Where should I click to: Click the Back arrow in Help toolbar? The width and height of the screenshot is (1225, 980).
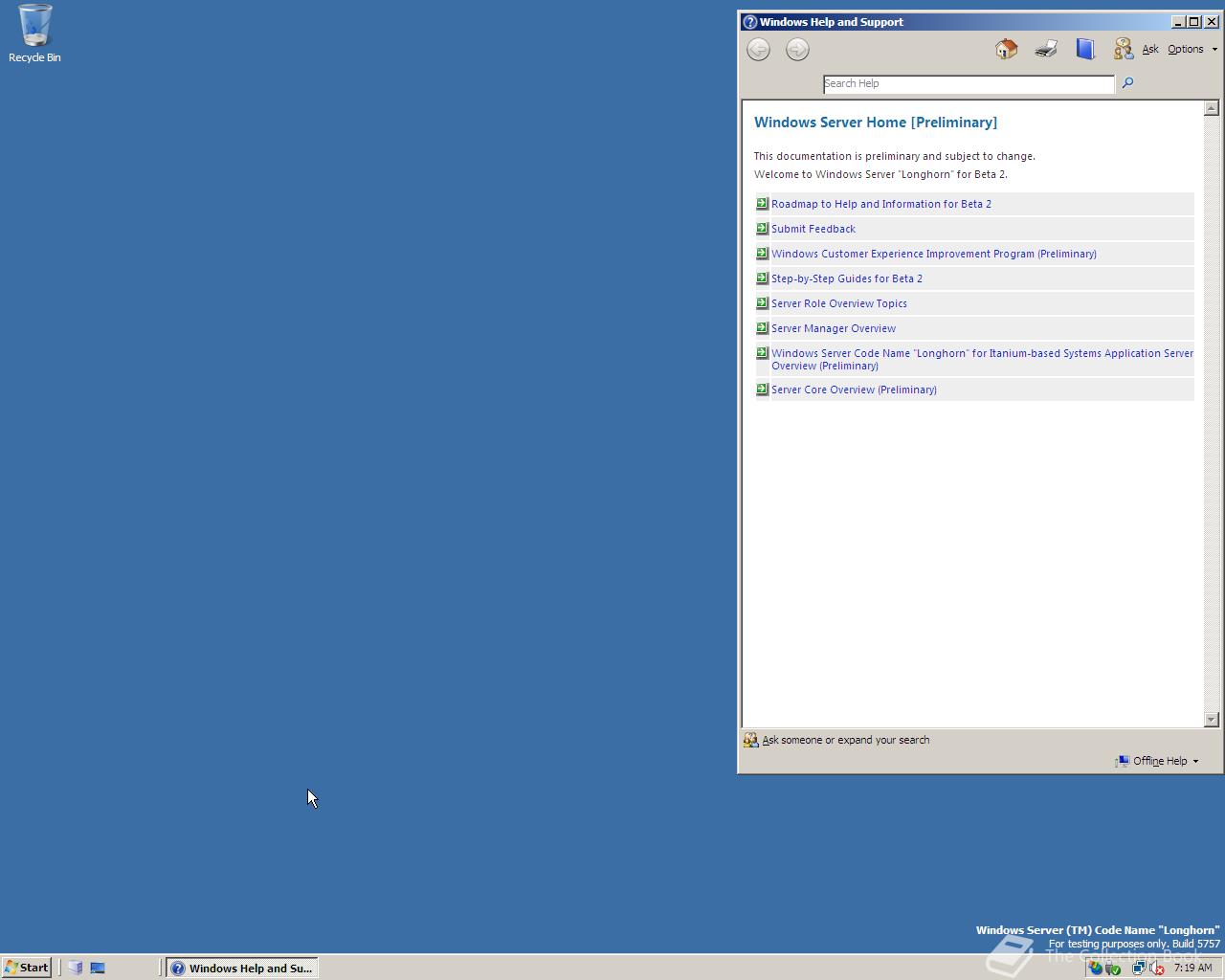coord(758,50)
